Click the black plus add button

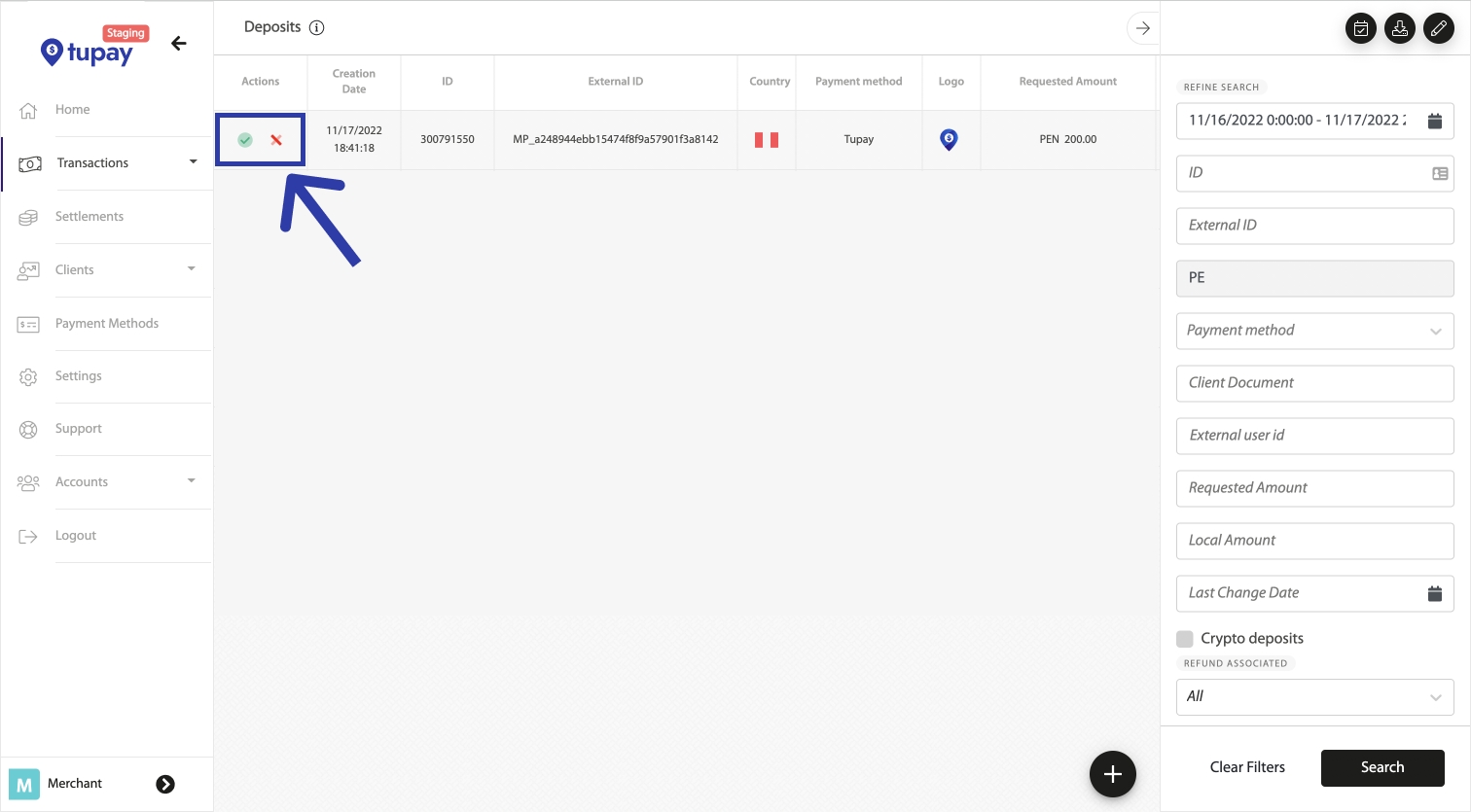[x=1112, y=774]
